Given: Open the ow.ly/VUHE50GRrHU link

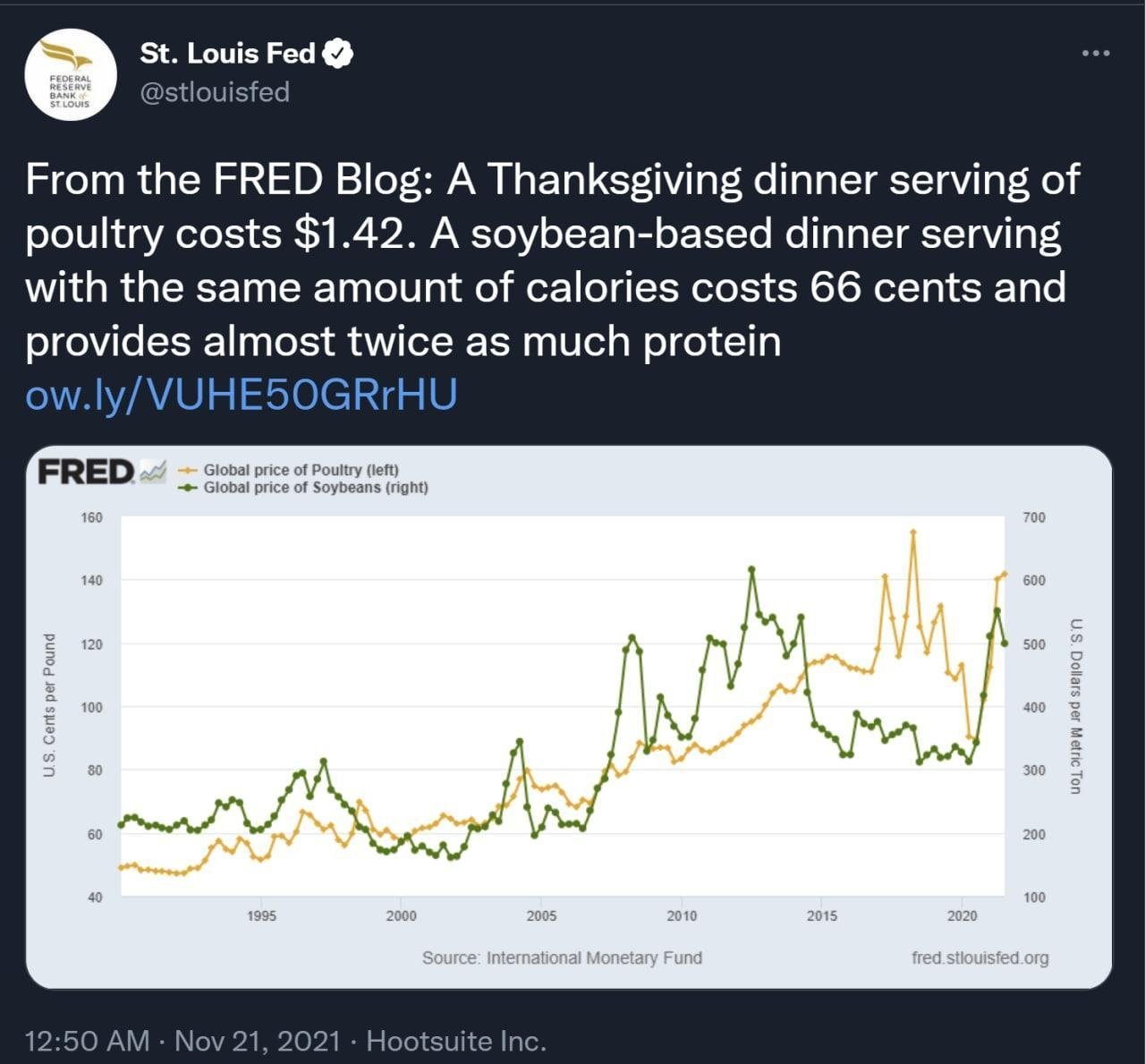Looking at the screenshot, I should [242, 394].
